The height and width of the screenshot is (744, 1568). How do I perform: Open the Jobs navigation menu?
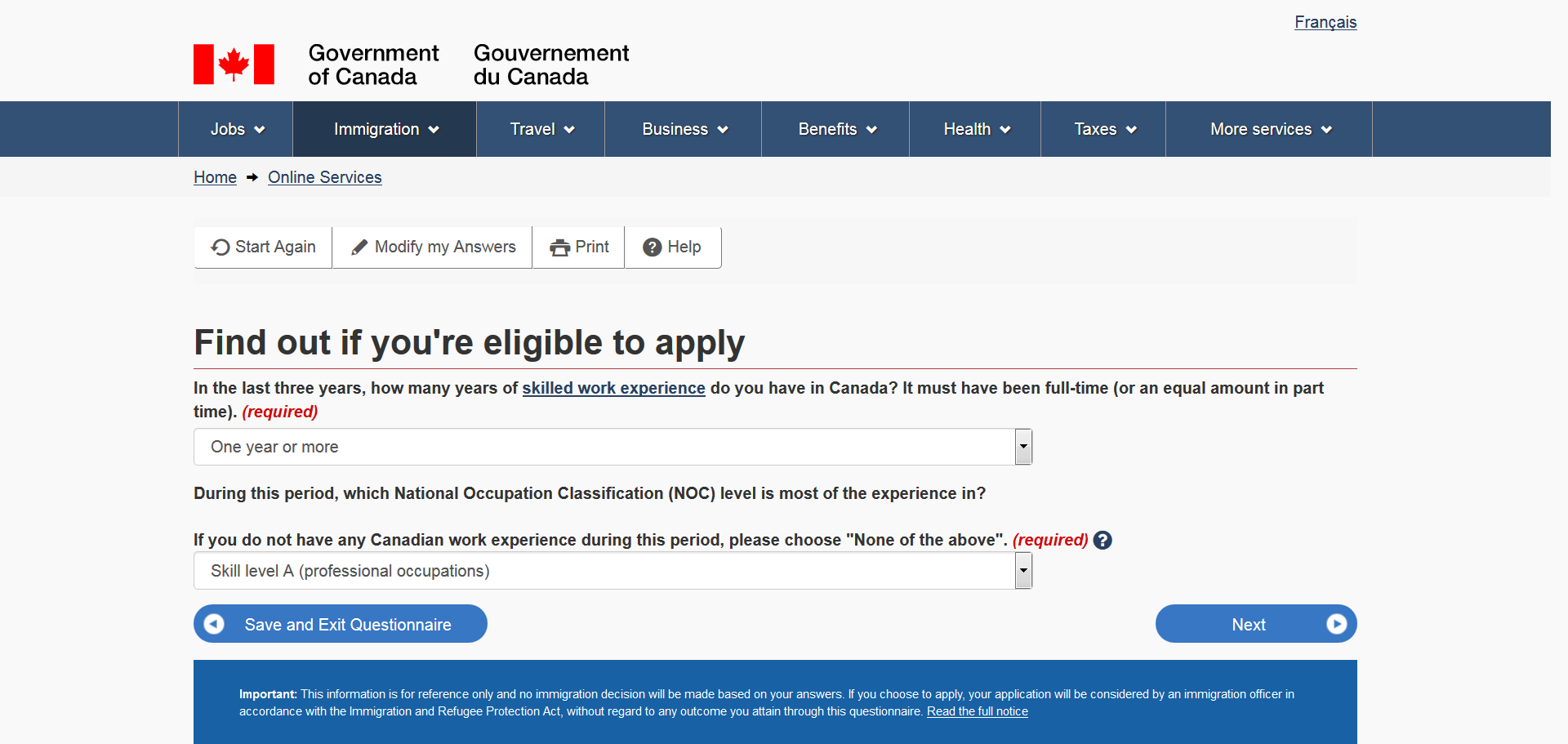pyautogui.click(x=236, y=129)
